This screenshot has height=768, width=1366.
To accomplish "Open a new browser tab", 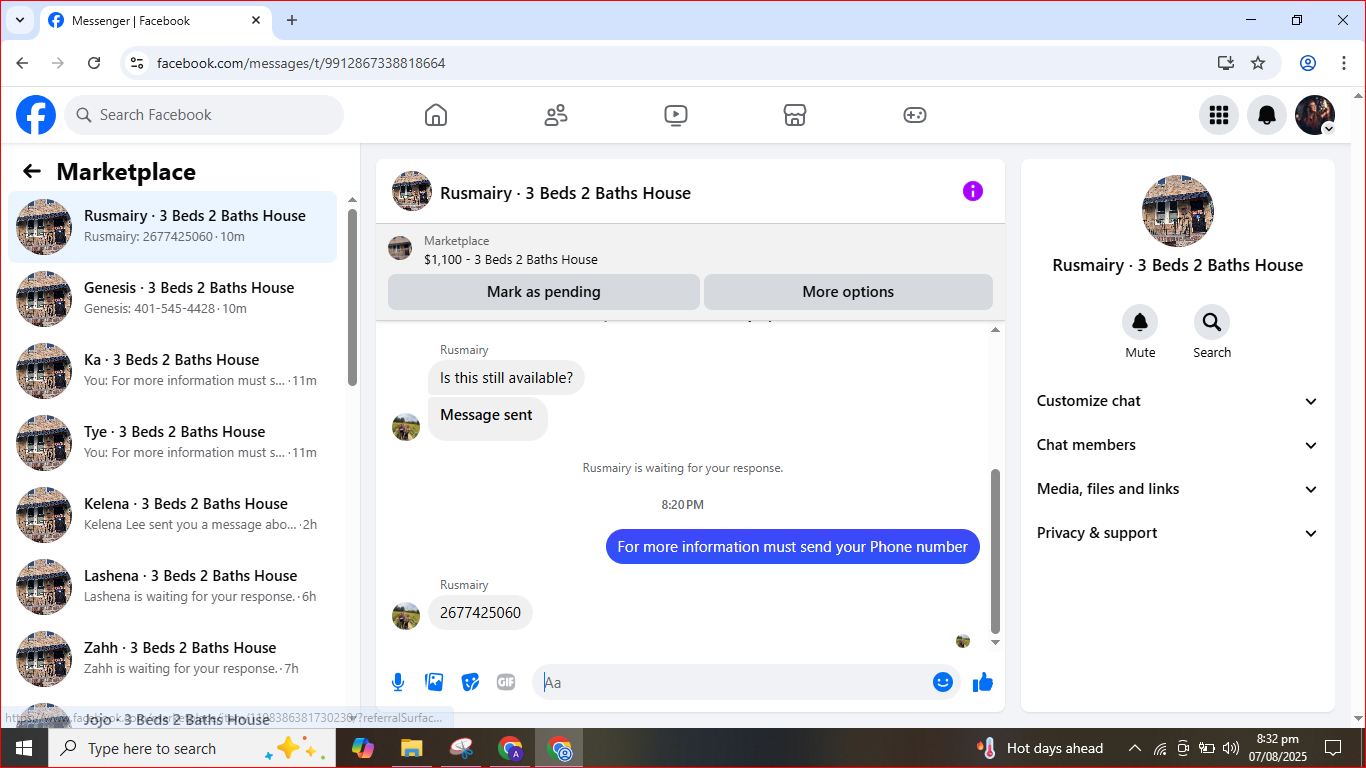I will 292,20.
